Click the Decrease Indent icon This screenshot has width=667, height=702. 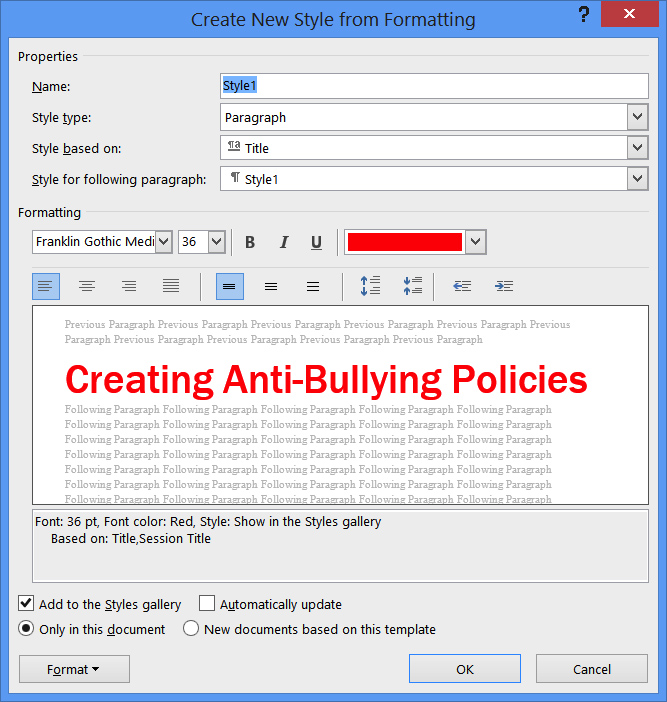462,286
